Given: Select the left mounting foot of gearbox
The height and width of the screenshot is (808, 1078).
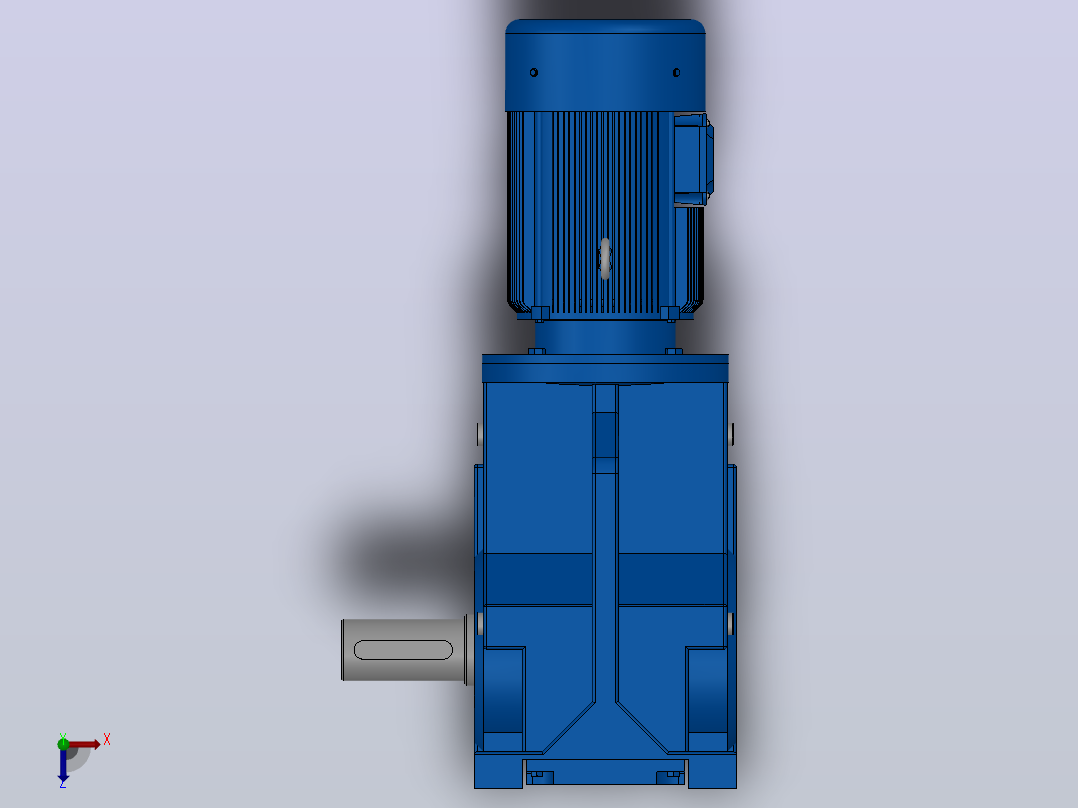Looking at the screenshot, I should tap(498, 771).
